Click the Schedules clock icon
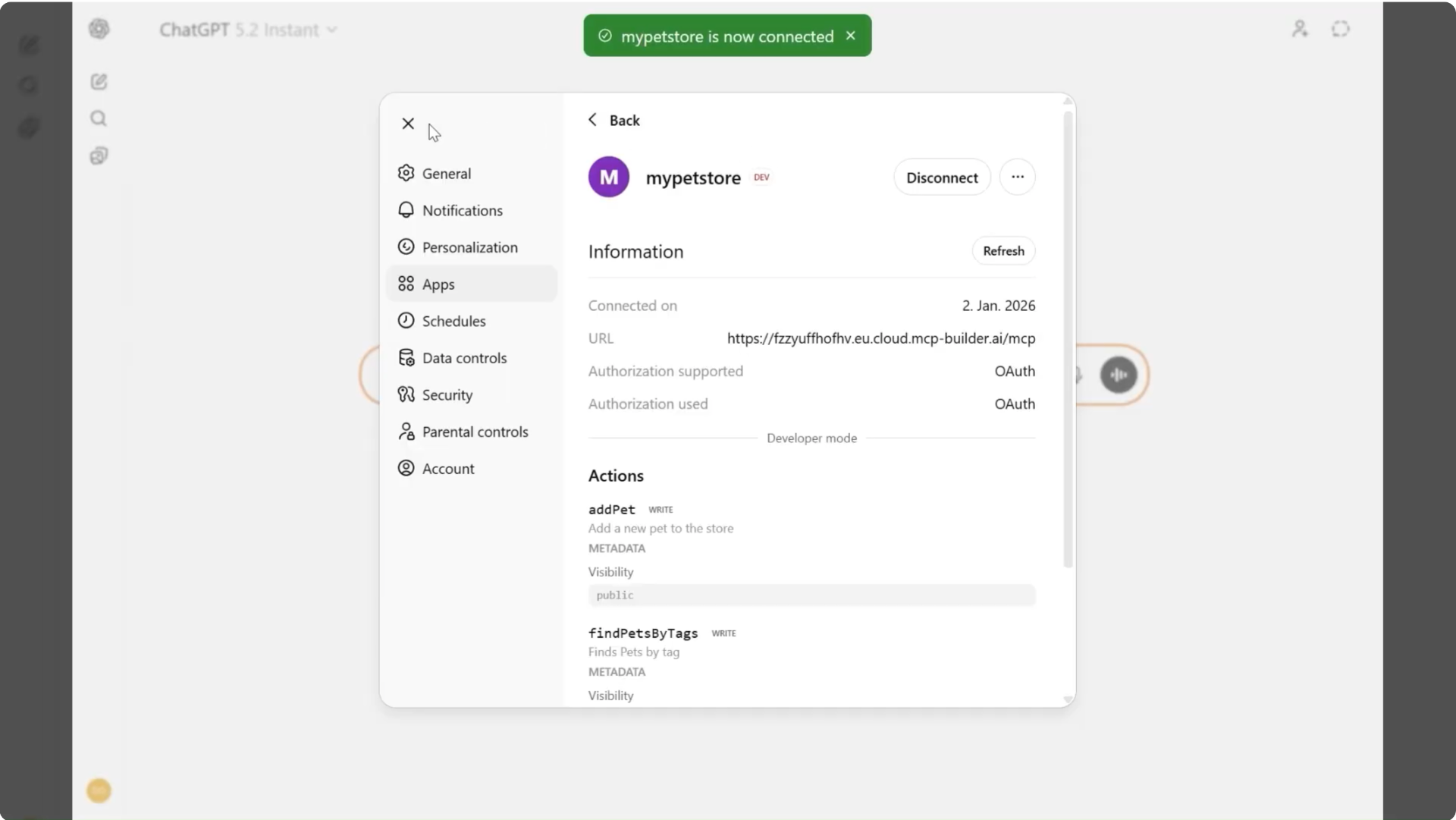This screenshot has height=820, width=1456. 406,321
